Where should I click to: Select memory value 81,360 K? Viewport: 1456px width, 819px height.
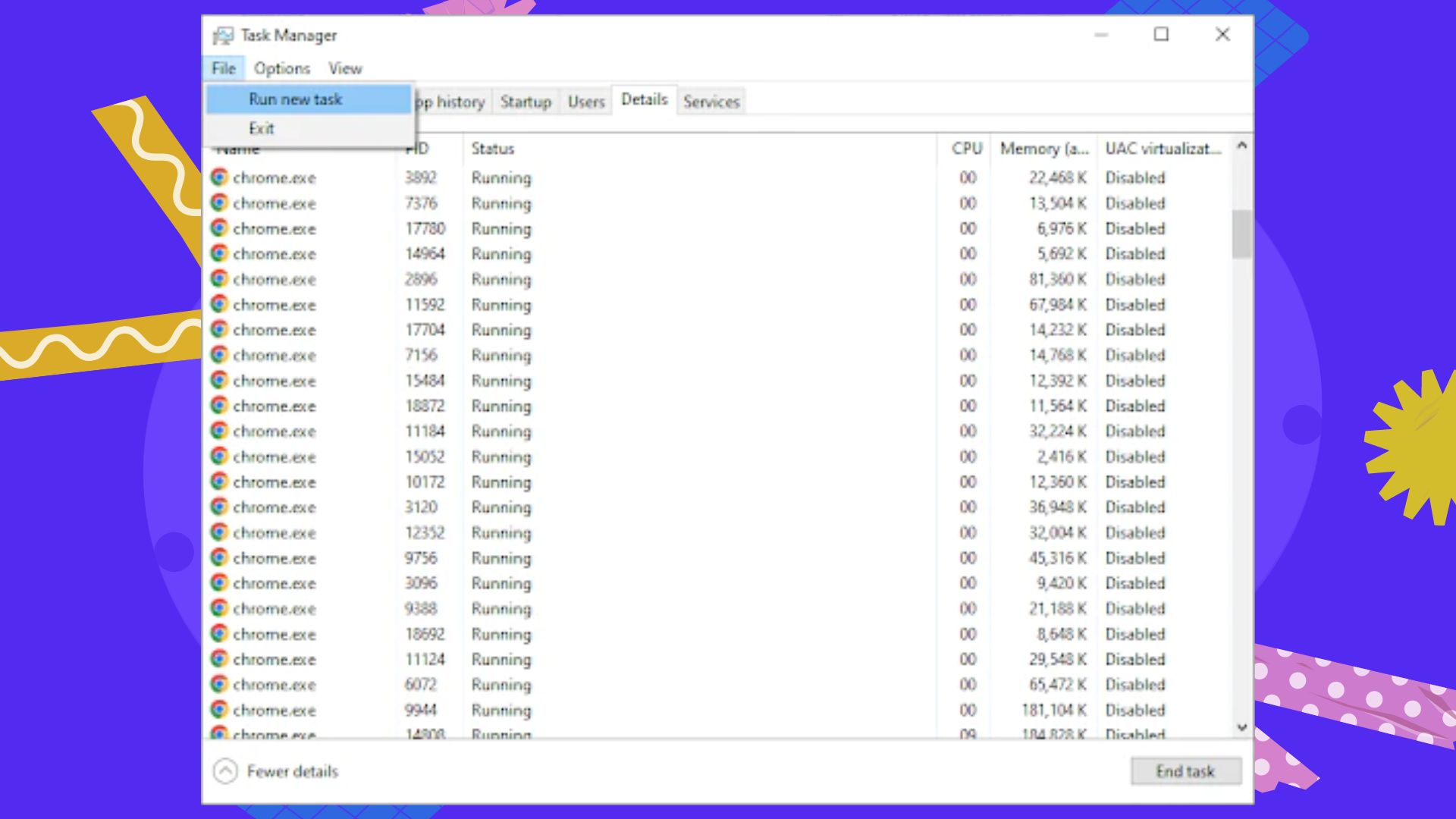pos(1057,279)
